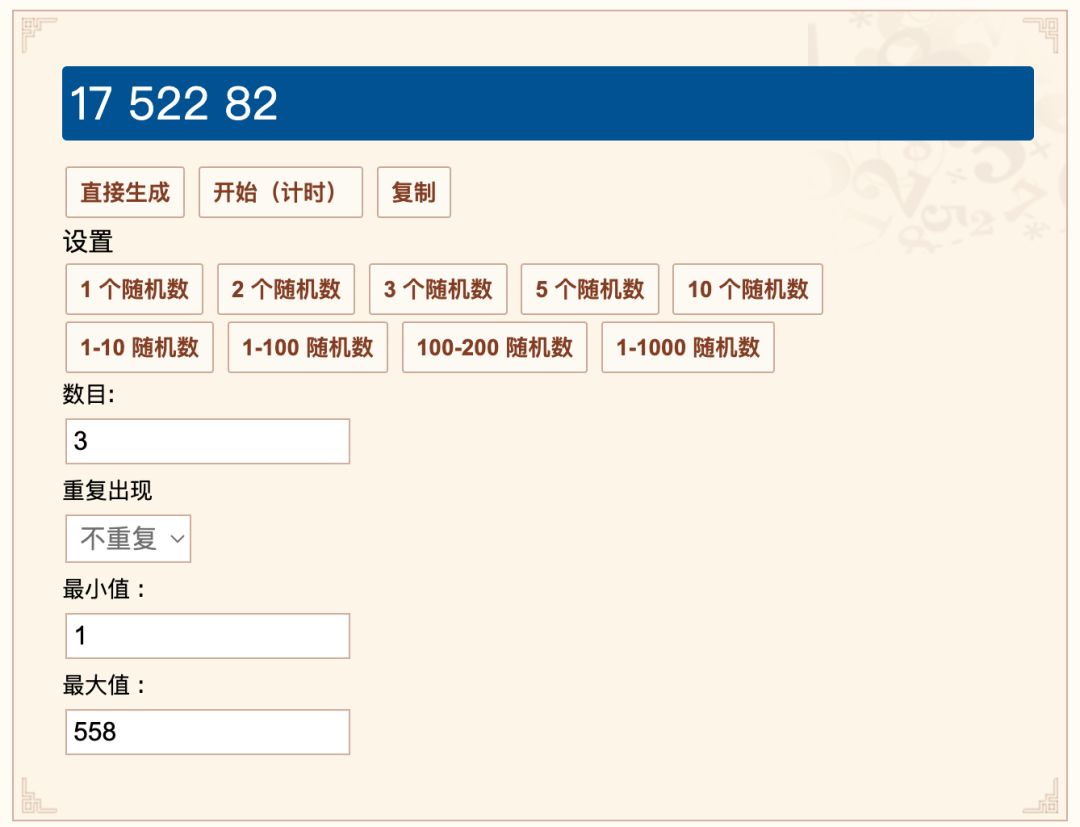Pick the 10 个随机数 preset
The width and height of the screenshot is (1080, 827).
(747, 289)
